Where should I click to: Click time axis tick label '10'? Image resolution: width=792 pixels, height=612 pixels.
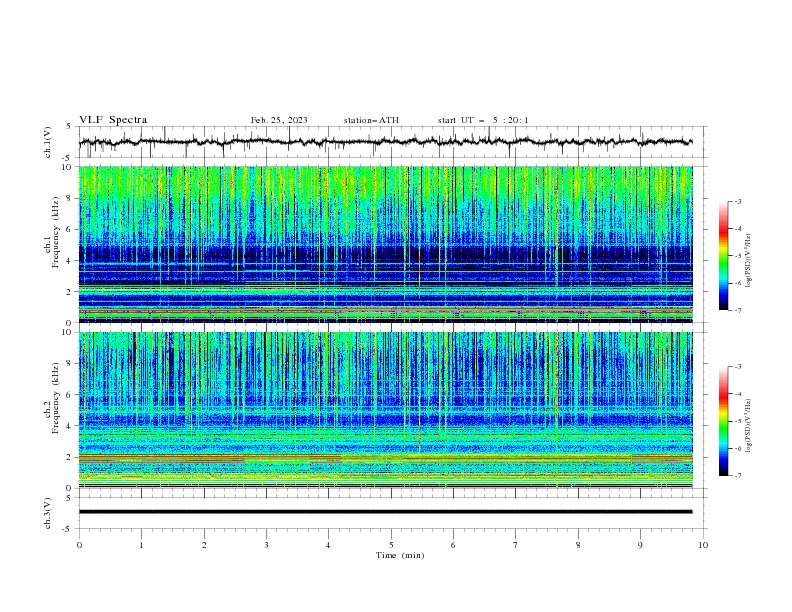pyautogui.click(x=703, y=545)
